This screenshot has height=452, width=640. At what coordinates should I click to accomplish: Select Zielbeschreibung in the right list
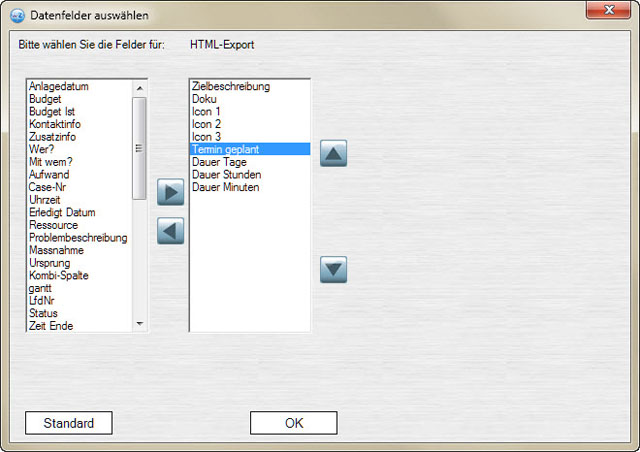tap(231, 86)
